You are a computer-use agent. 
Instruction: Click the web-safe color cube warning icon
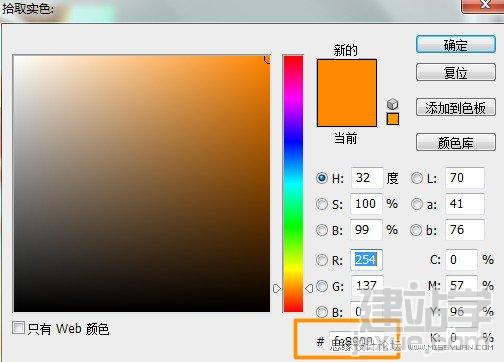(393, 104)
